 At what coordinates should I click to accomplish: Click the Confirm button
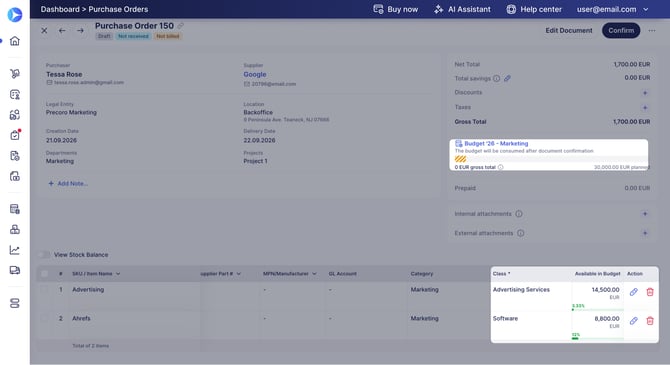tap(621, 30)
